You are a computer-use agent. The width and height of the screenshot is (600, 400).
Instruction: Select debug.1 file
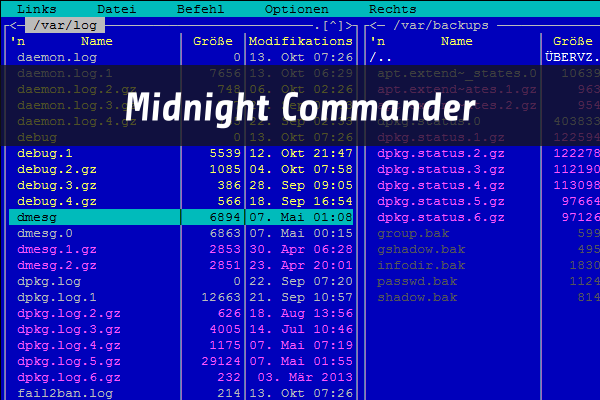[x=45, y=153]
